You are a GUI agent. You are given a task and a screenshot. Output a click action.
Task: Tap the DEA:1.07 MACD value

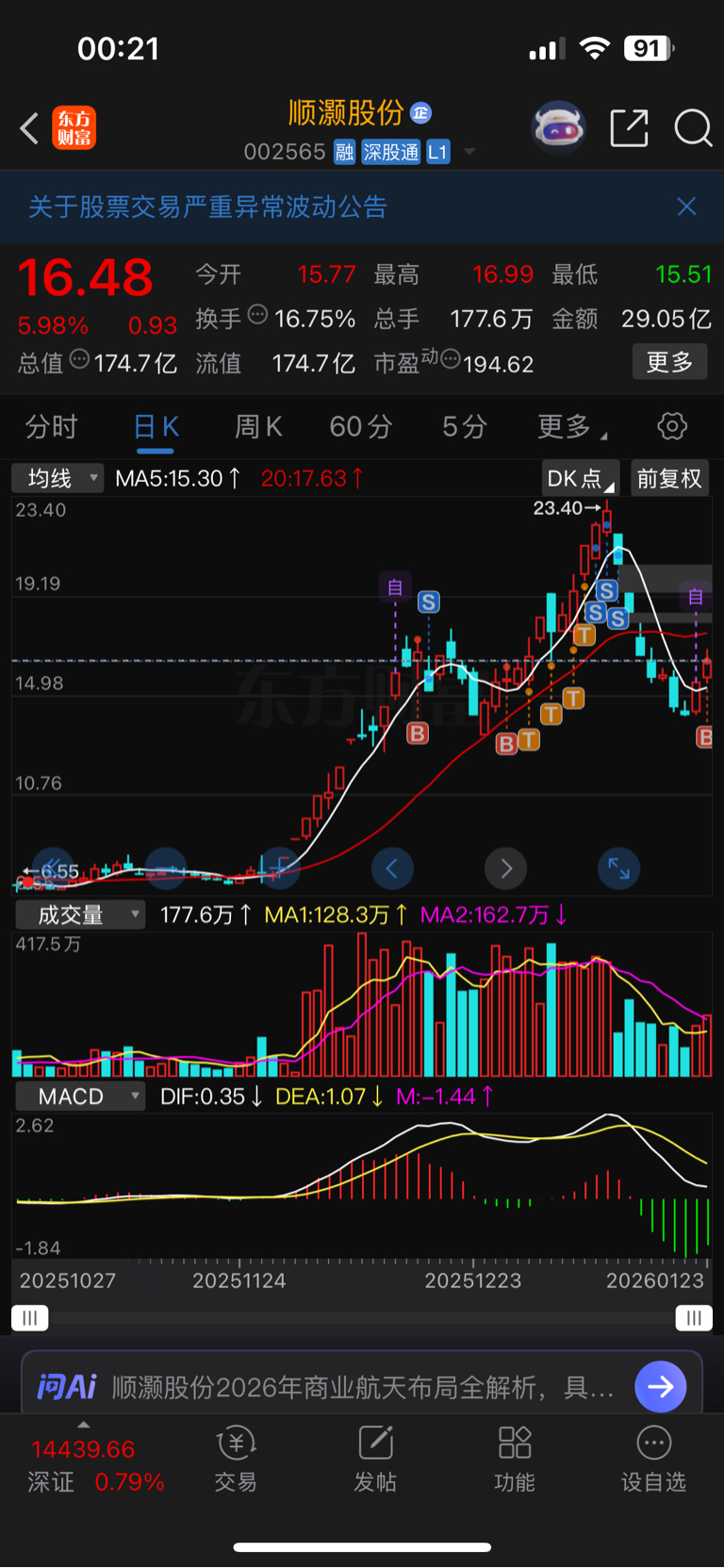[x=329, y=1097]
